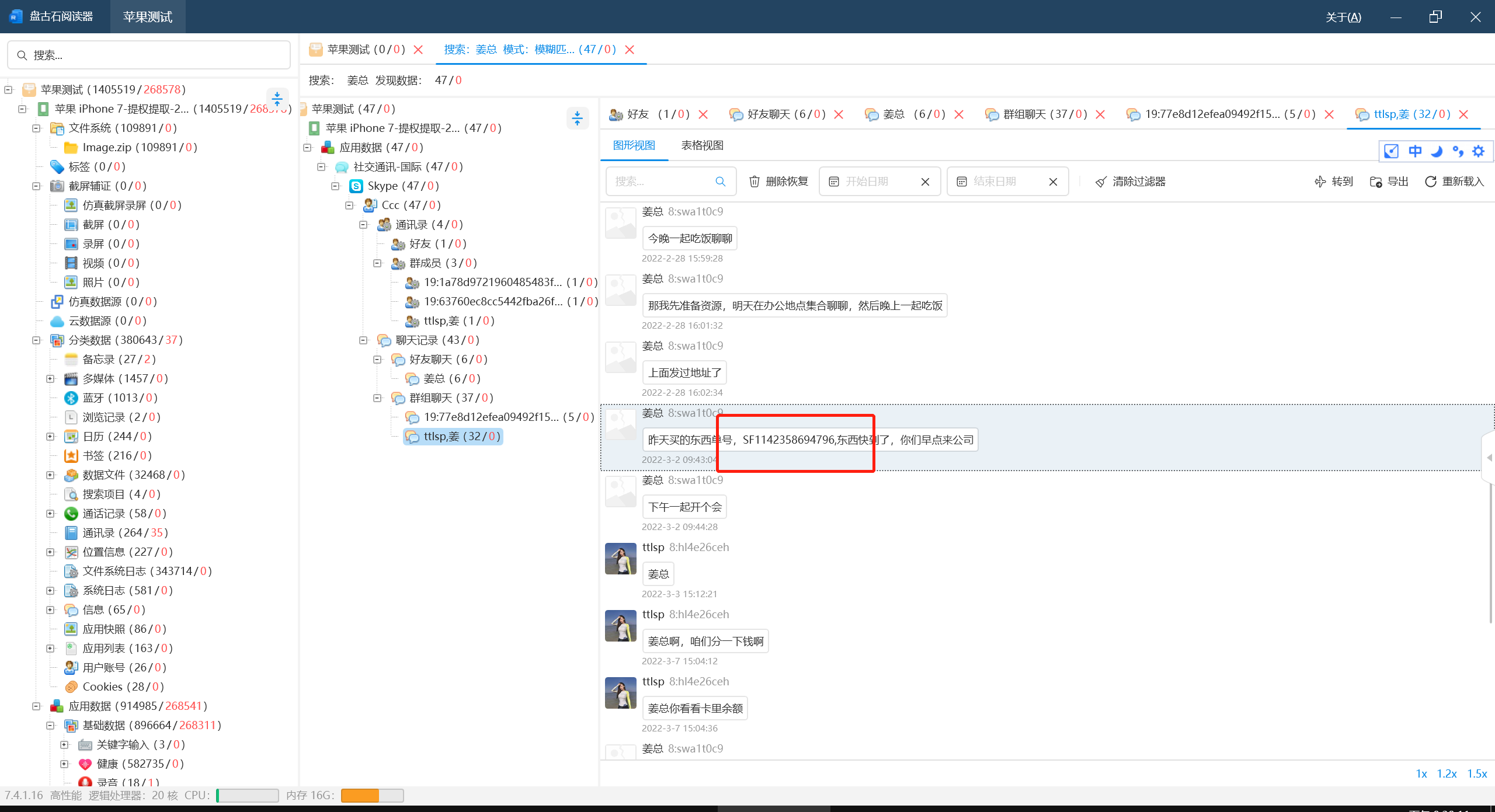The height and width of the screenshot is (812, 1495).
Task: Click the 重新载入 reload icon
Action: pyautogui.click(x=1430, y=182)
